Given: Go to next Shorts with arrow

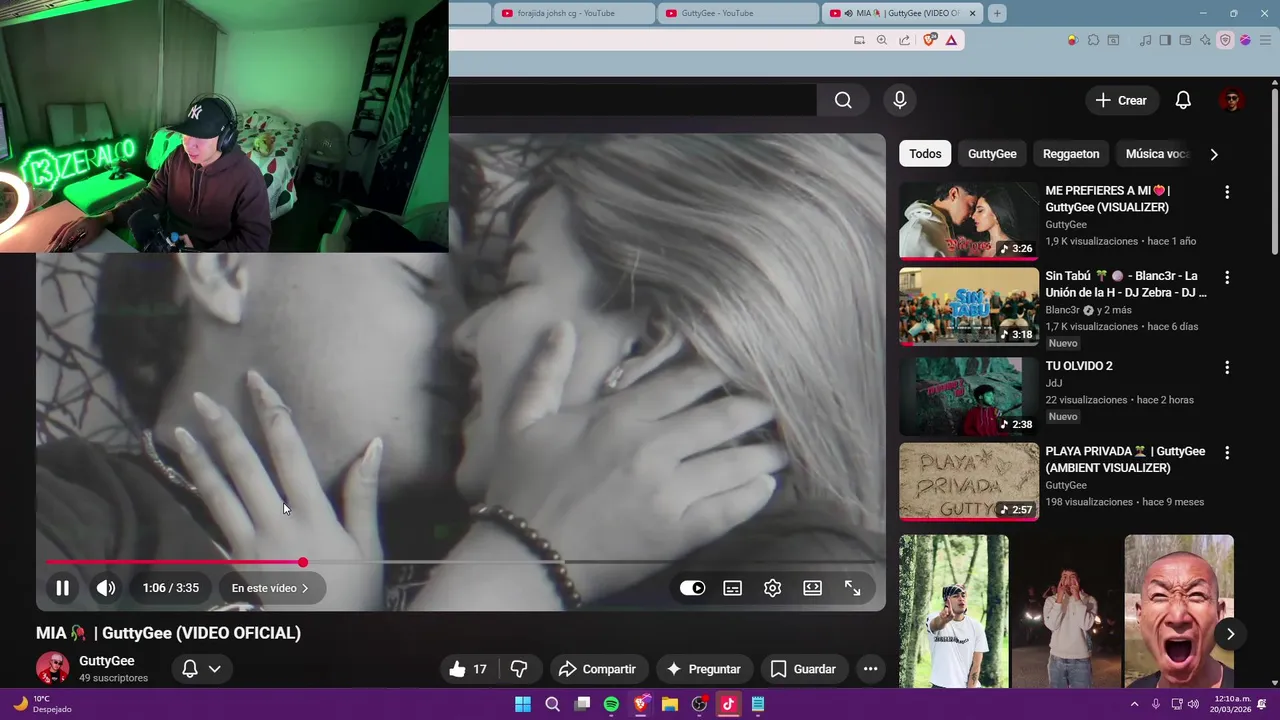Looking at the screenshot, I should 1230,634.
